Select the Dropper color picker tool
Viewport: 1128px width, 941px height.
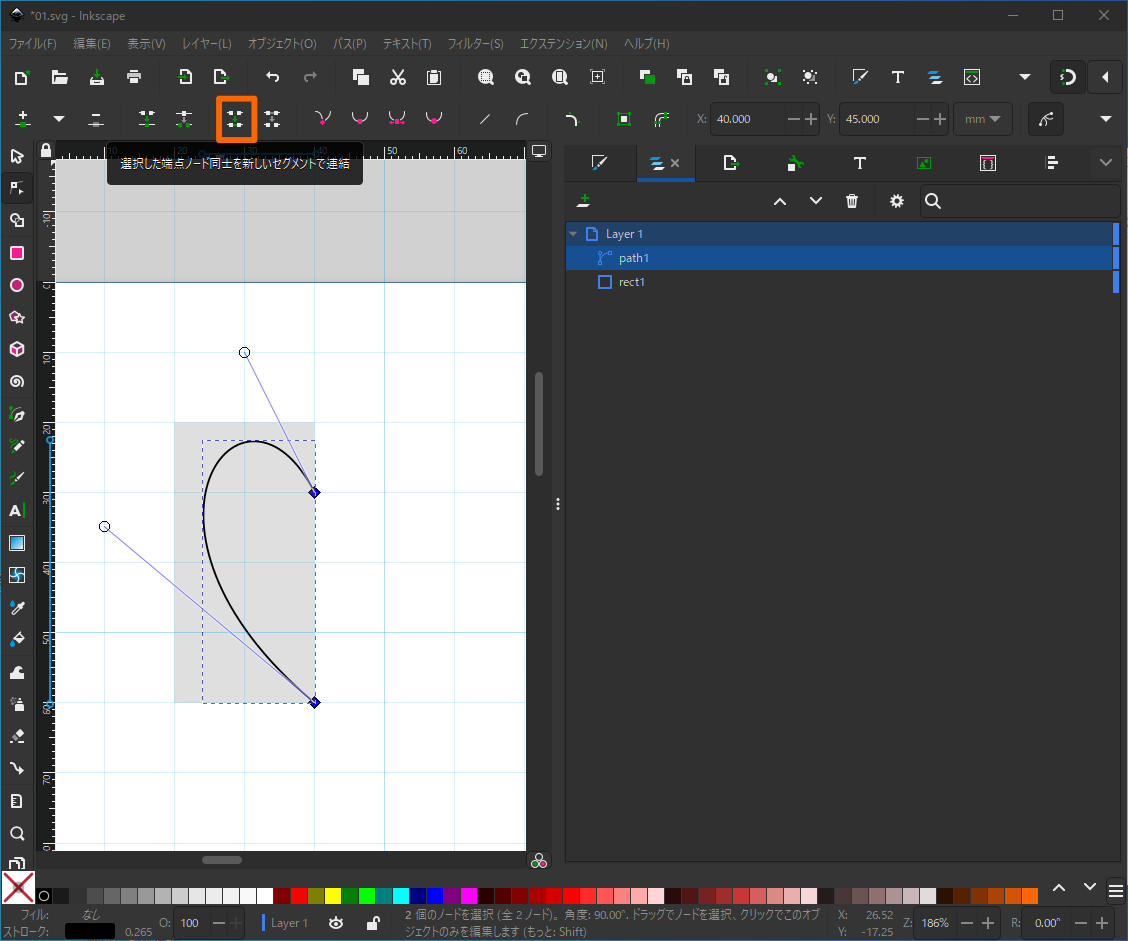(17, 608)
